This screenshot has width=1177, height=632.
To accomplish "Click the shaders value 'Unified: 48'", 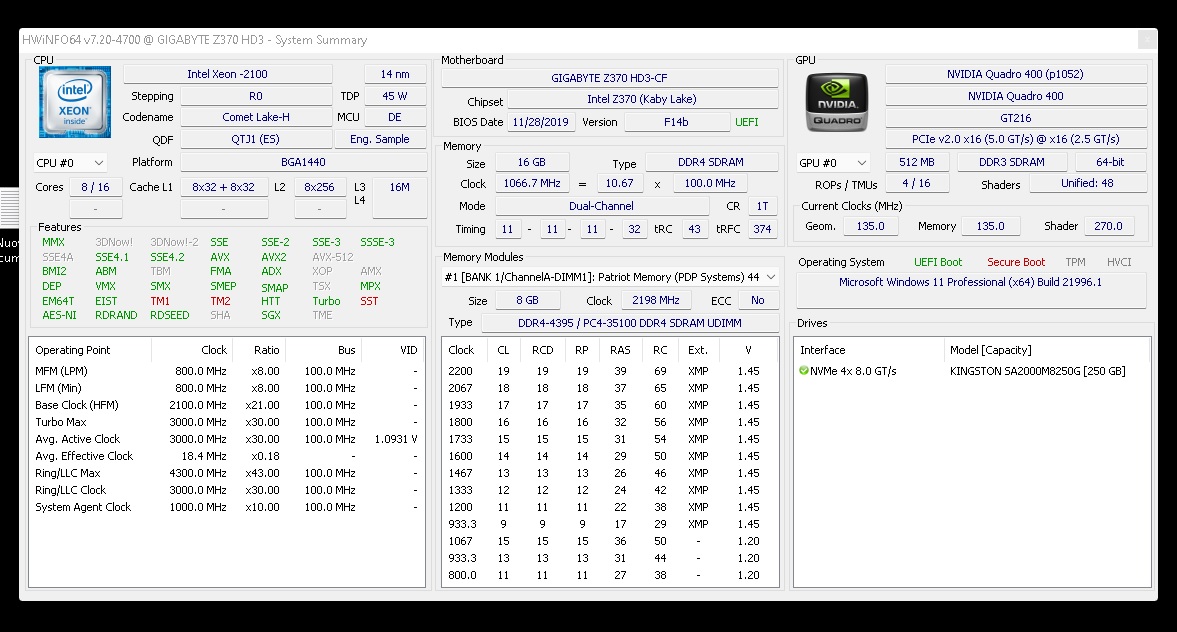I will point(1087,183).
